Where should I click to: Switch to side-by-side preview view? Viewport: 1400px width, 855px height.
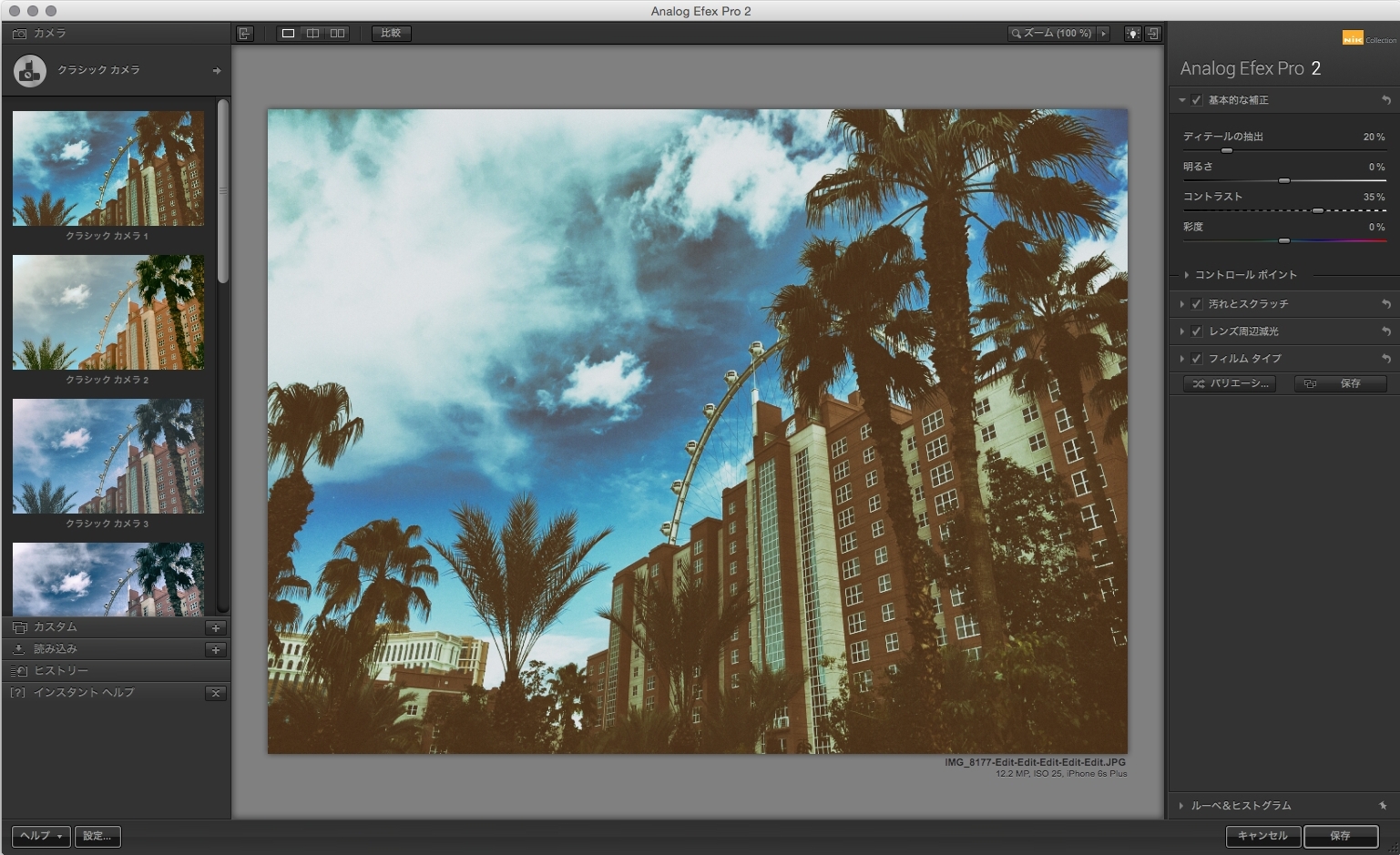coord(337,34)
